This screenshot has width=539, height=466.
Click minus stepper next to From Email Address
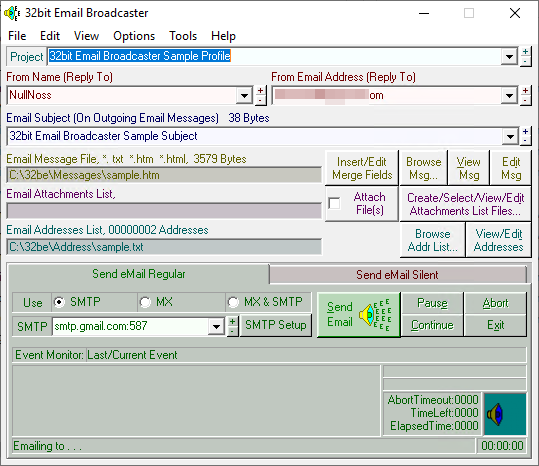tap(525, 100)
